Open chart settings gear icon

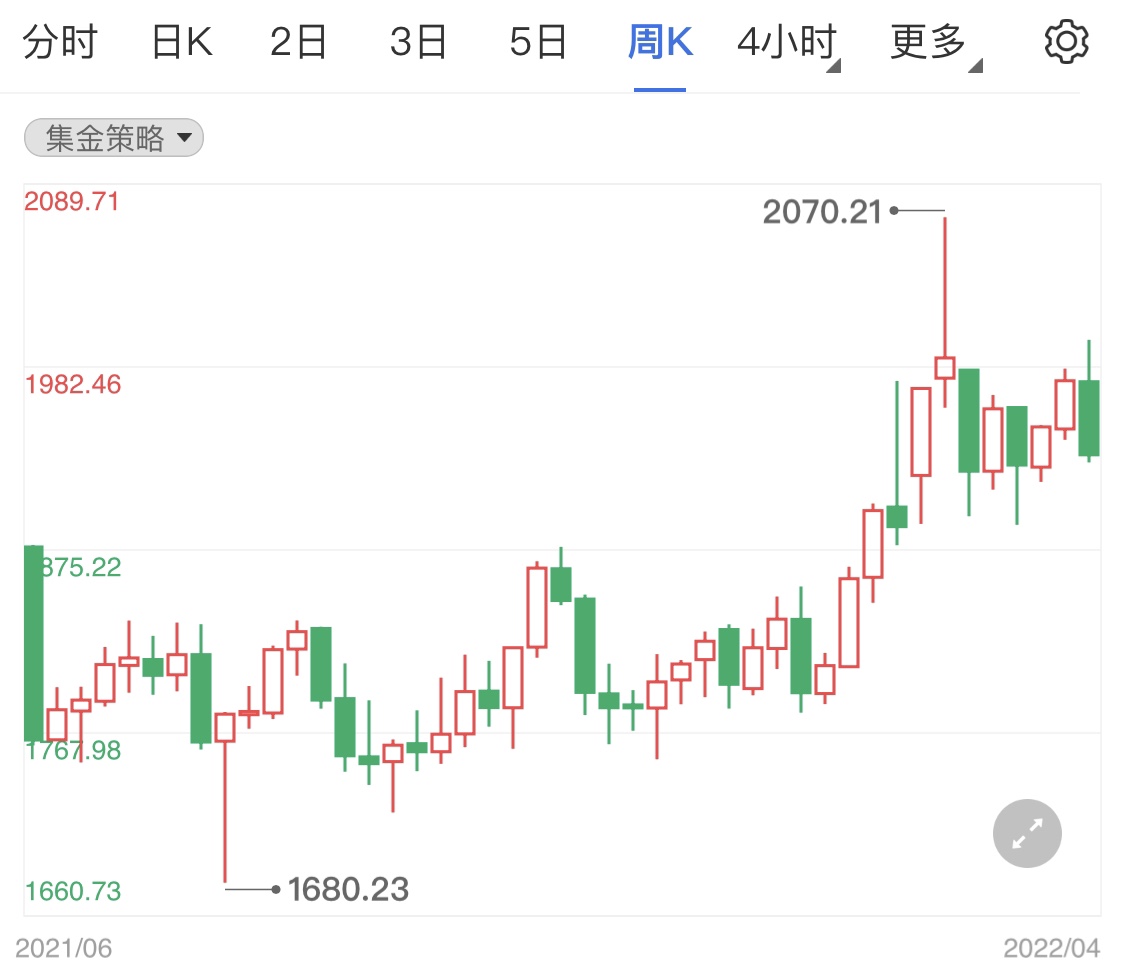coord(1065,43)
